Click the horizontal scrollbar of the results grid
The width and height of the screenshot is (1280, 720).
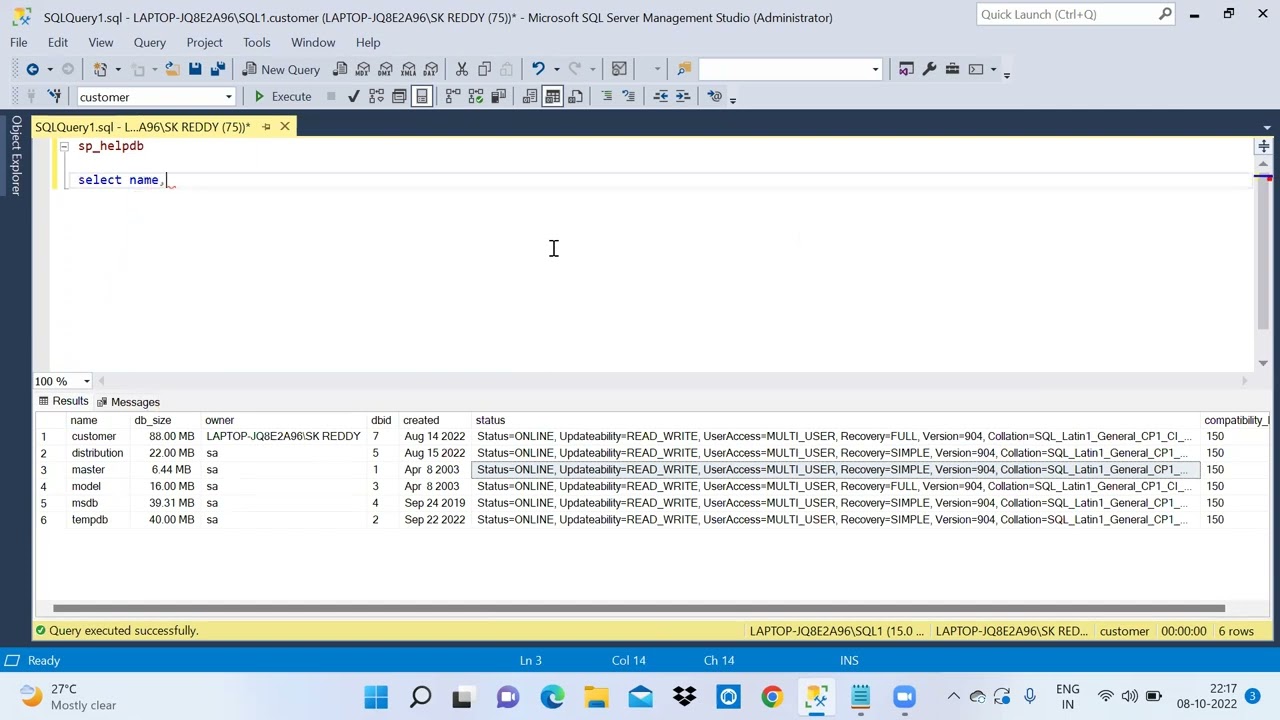pyautogui.click(x=638, y=608)
